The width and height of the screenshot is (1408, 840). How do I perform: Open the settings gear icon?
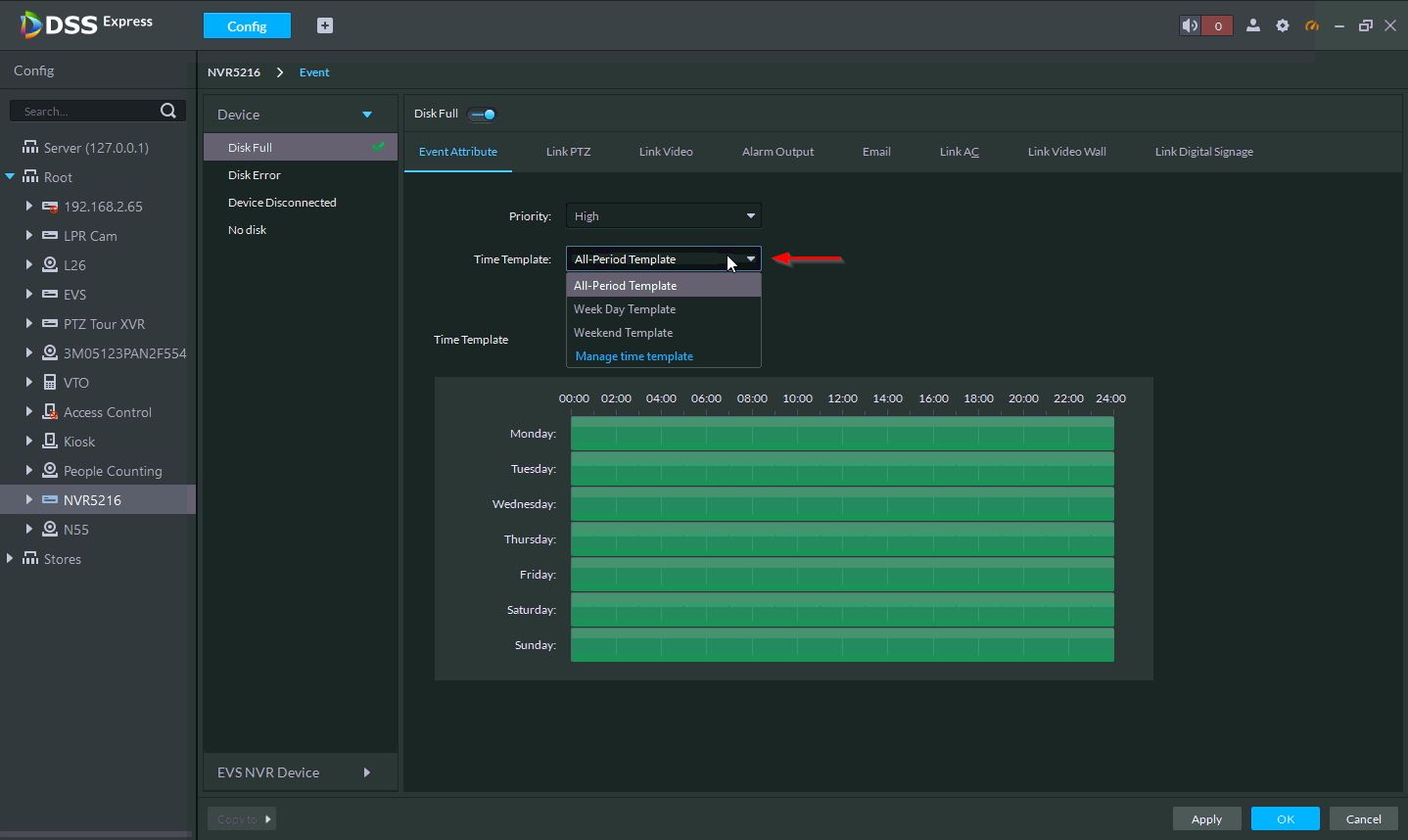point(1283,26)
